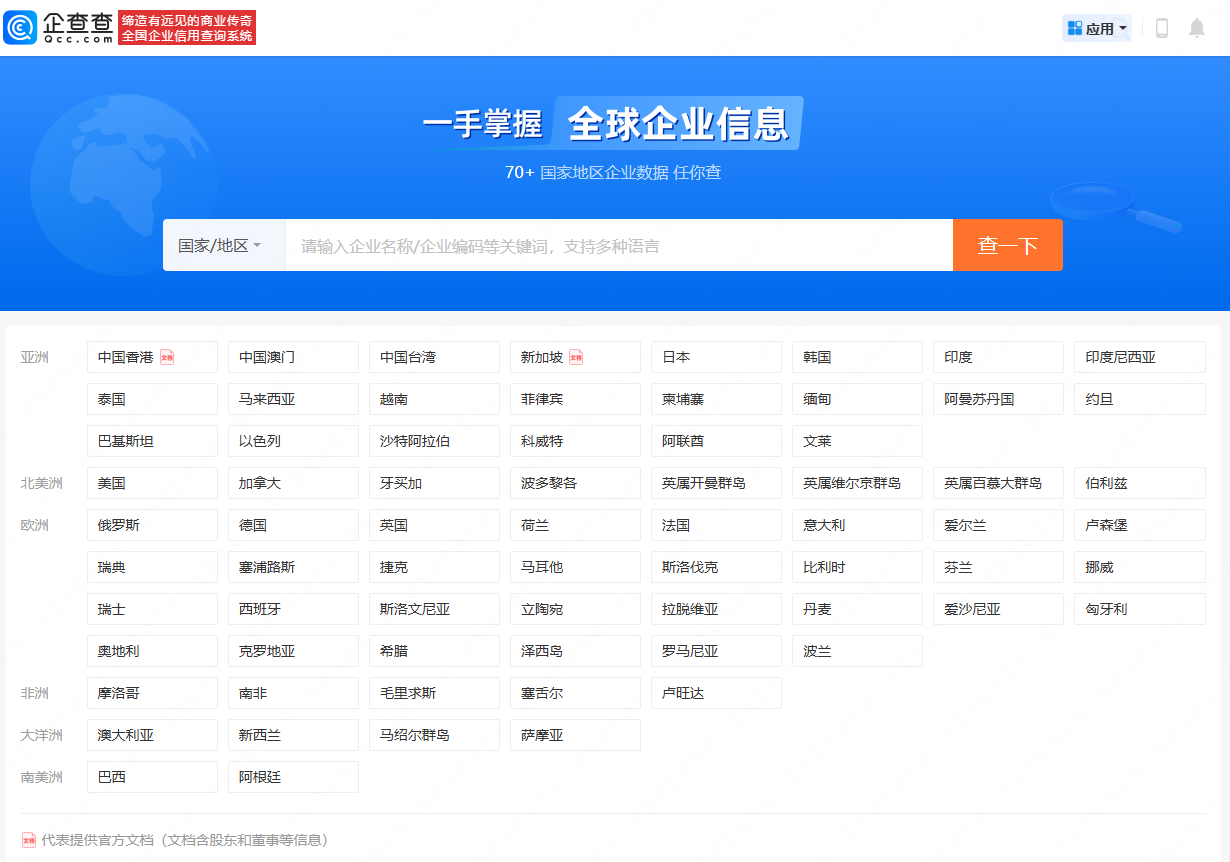
Task: Click the grid icon next to 应用
Action: point(1075,28)
